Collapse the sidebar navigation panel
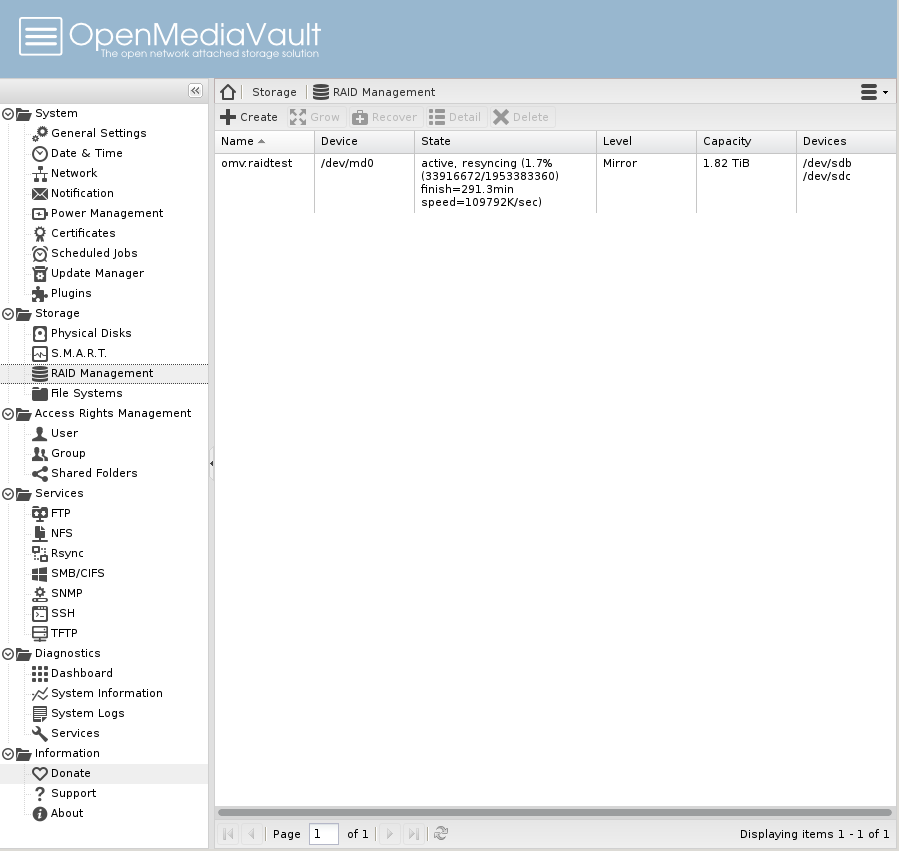The height and width of the screenshot is (851, 899). pos(195,91)
